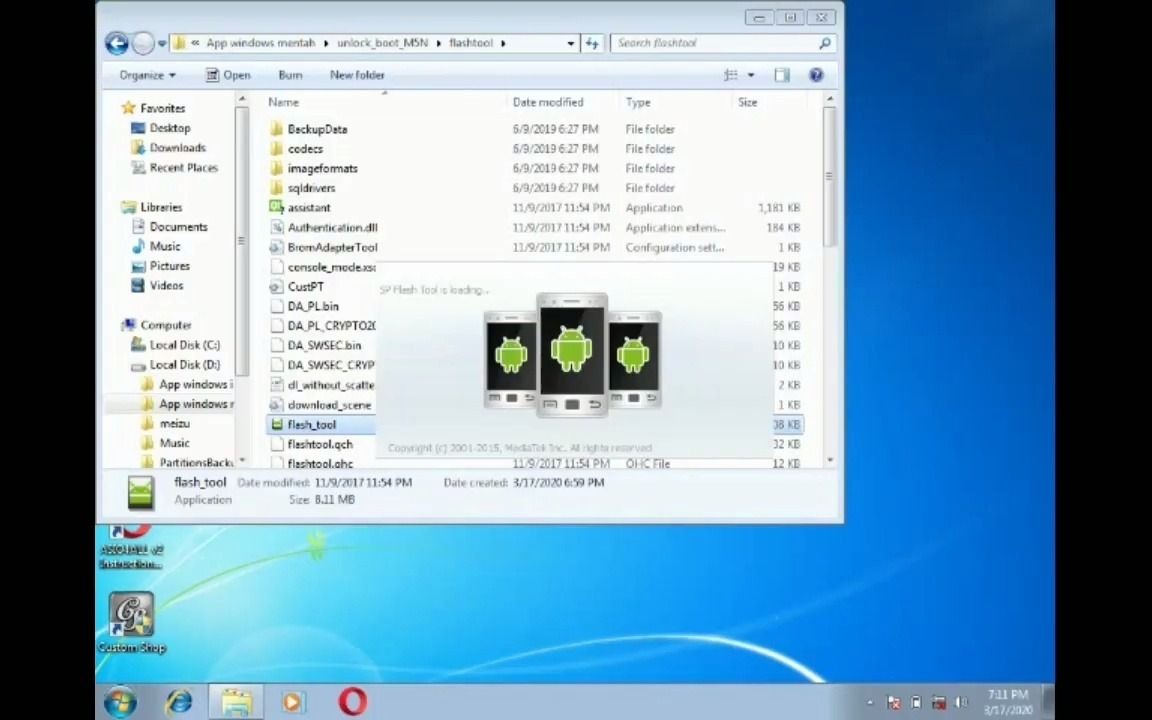The height and width of the screenshot is (720, 1152).
Task: Click New folder button
Action: (357, 75)
